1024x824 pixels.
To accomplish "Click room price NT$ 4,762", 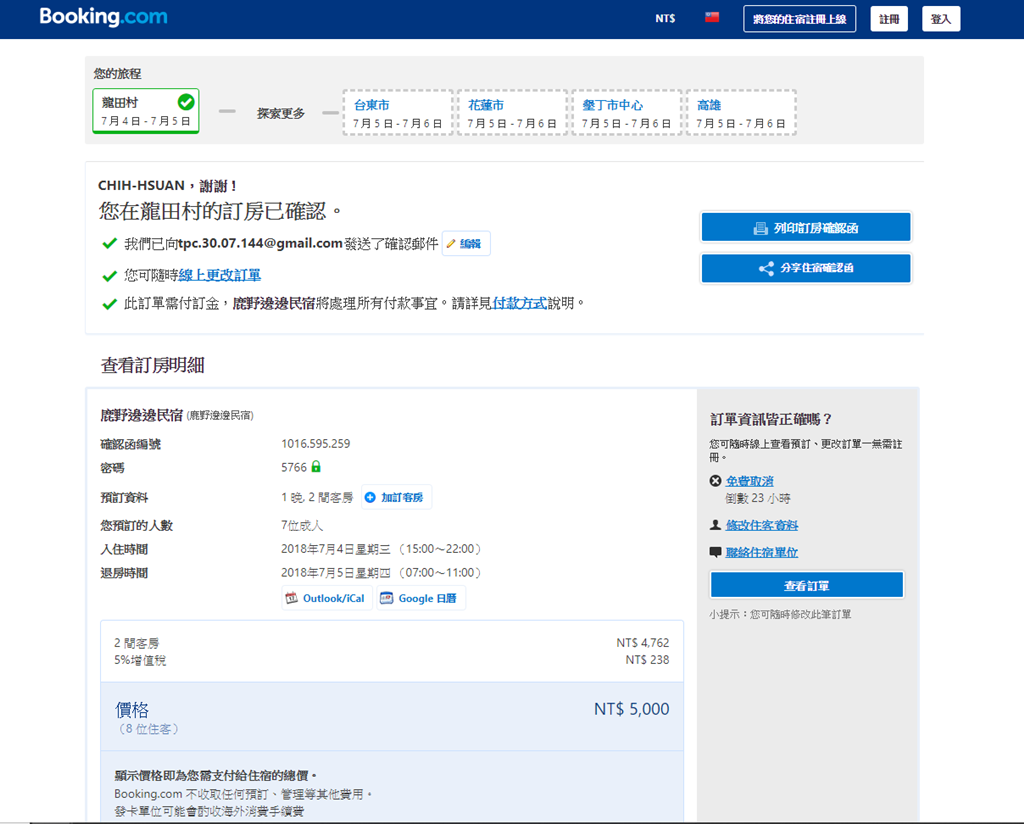I will 643,643.
